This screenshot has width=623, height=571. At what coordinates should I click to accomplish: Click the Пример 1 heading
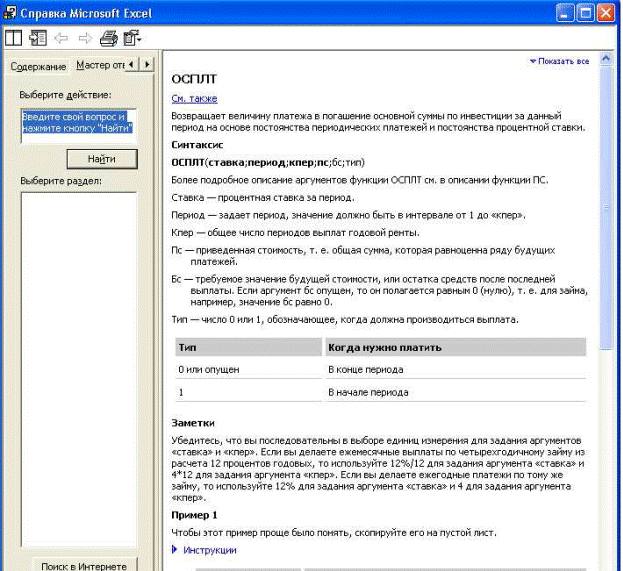click(x=194, y=515)
